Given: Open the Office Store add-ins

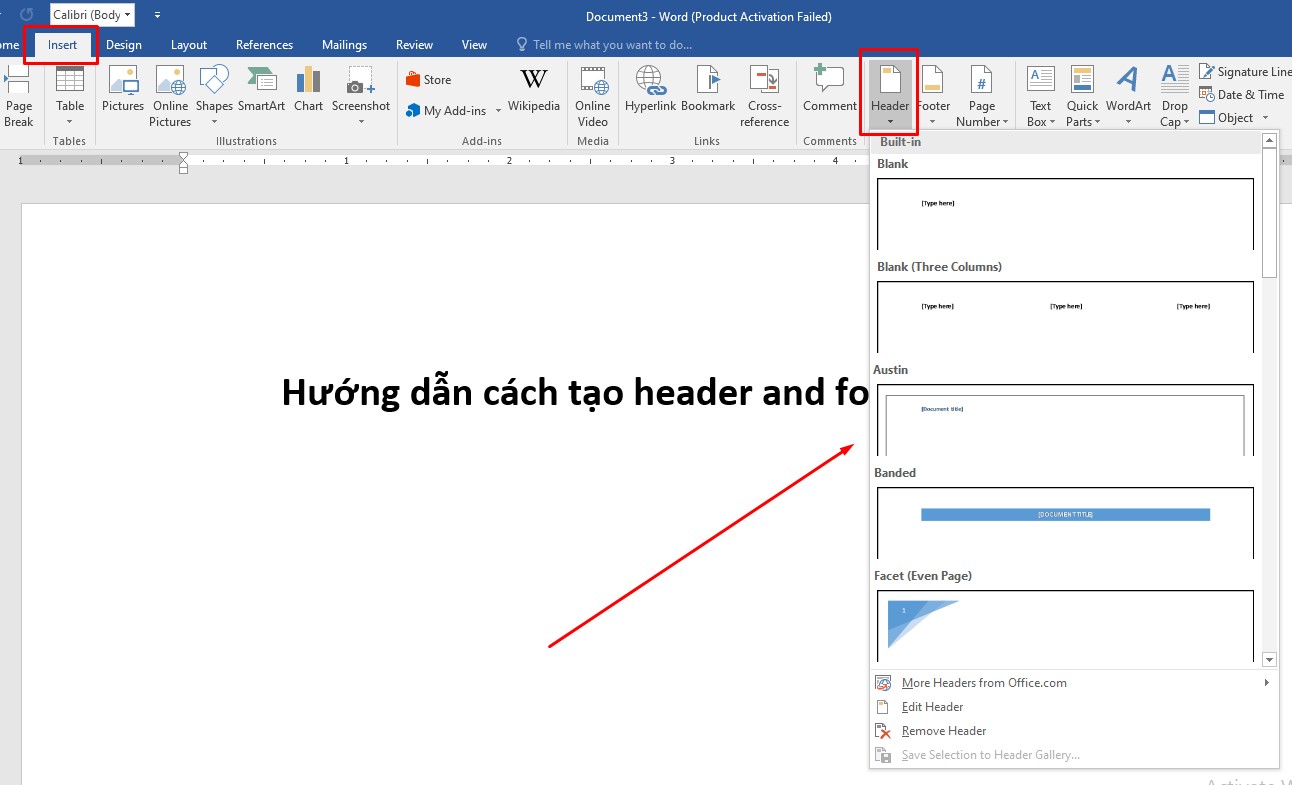Looking at the screenshot, I should click(x=428, y=80).
